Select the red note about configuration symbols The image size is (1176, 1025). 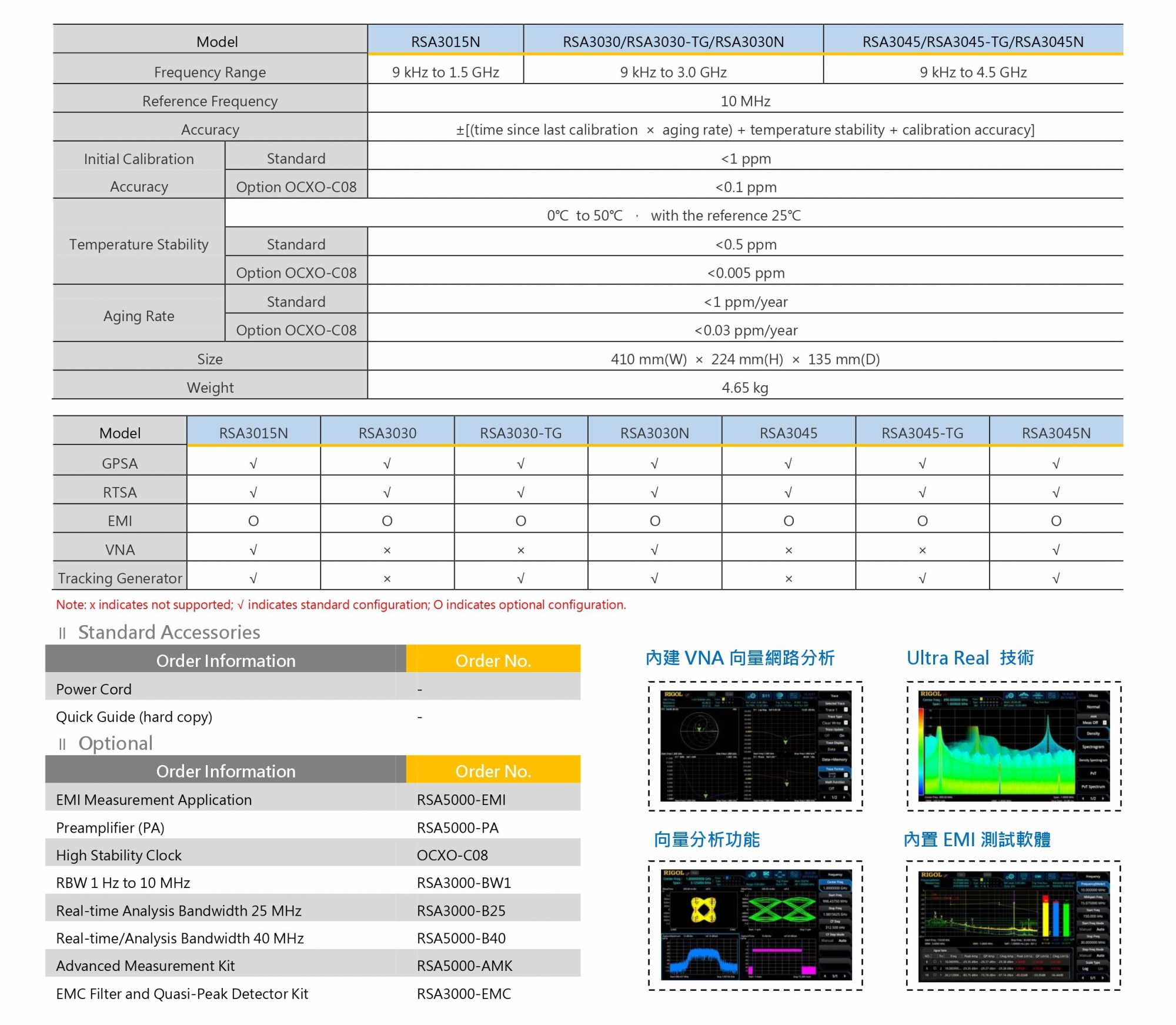point(341,605)
